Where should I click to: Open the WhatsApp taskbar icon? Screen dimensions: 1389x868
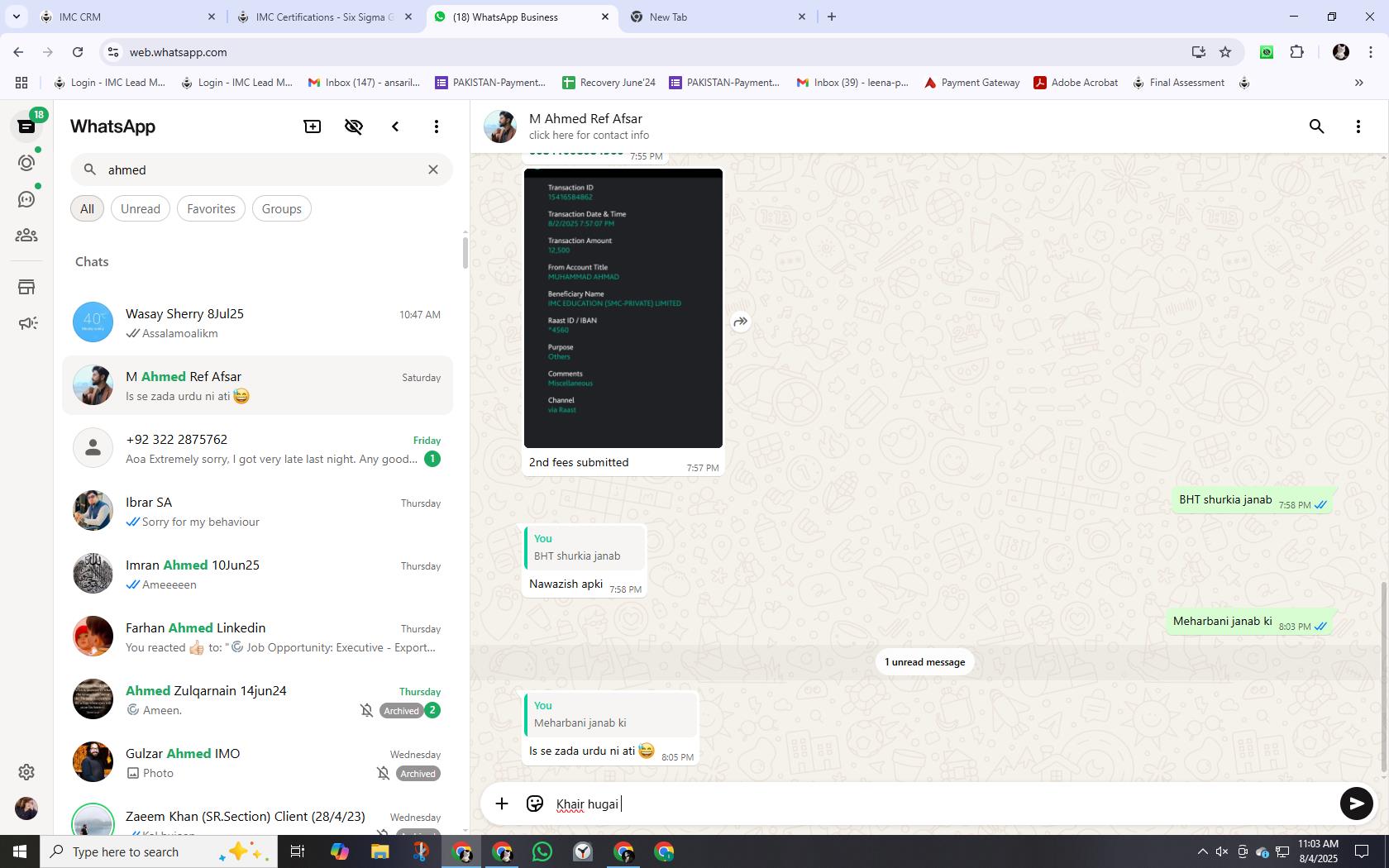(542, 851)
